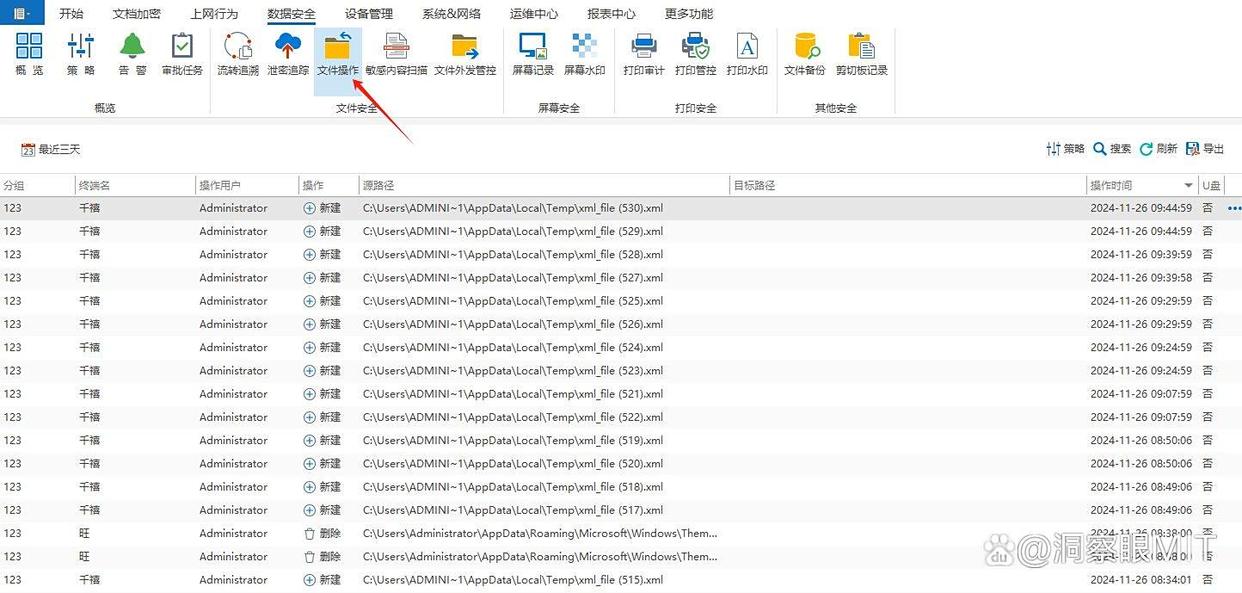Select the 敏感内容扫描 icon

[x=396, y=47]
